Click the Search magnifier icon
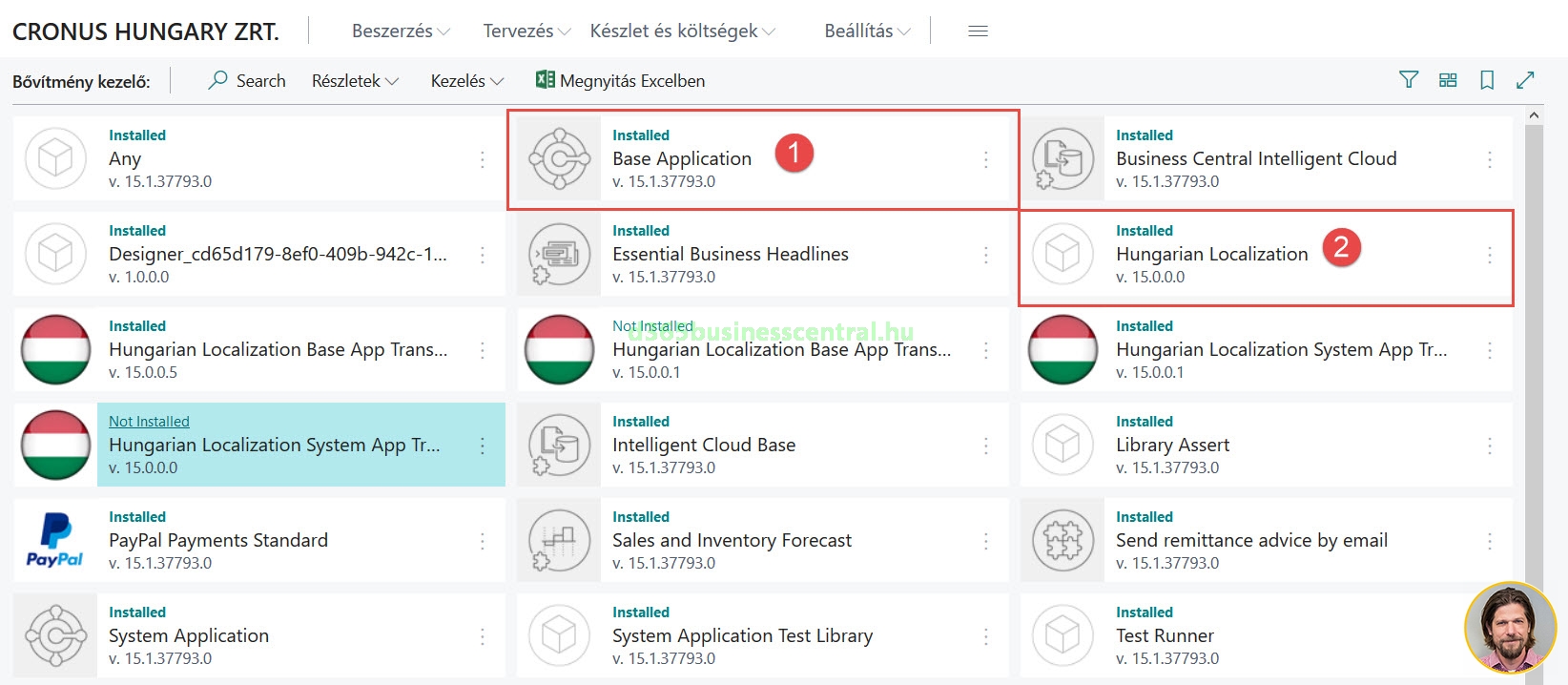Viewport: 1568px width, 685px height. (218, 80)
